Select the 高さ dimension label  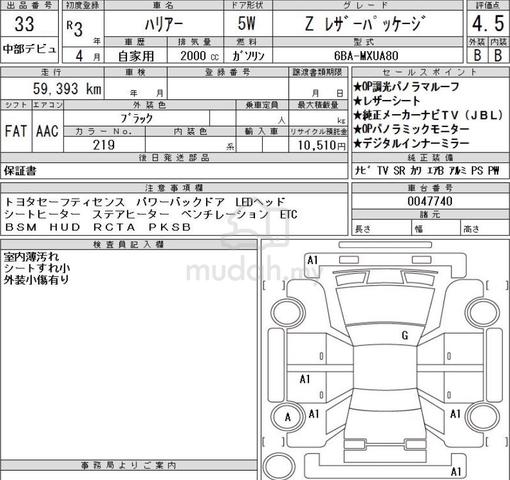point(471,229)
